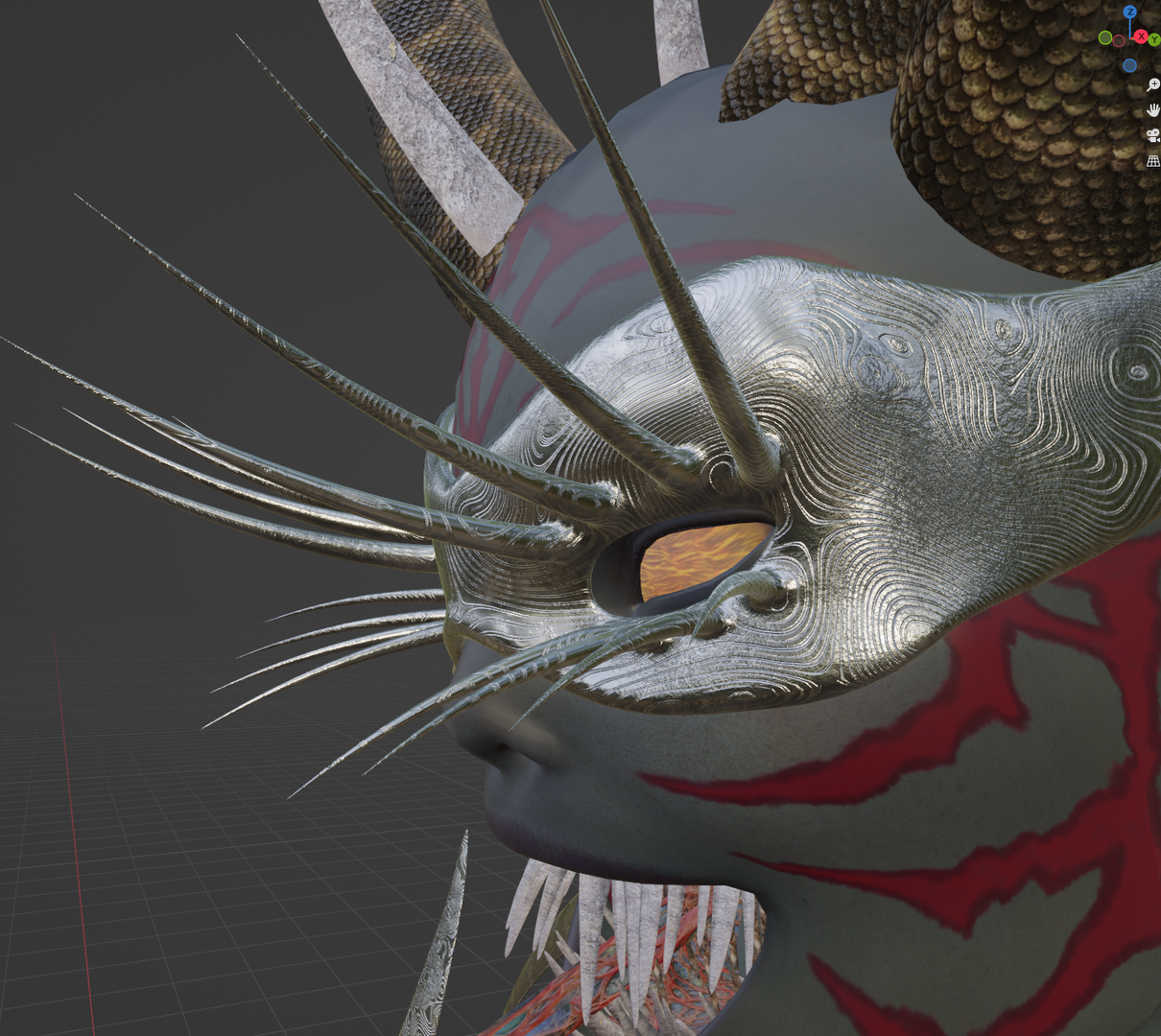Image resolution: width=1161 pixels, height=1036 pixels.
Task: Click the zoom magnifier viewport icon
Action: tap(1153, 84)
